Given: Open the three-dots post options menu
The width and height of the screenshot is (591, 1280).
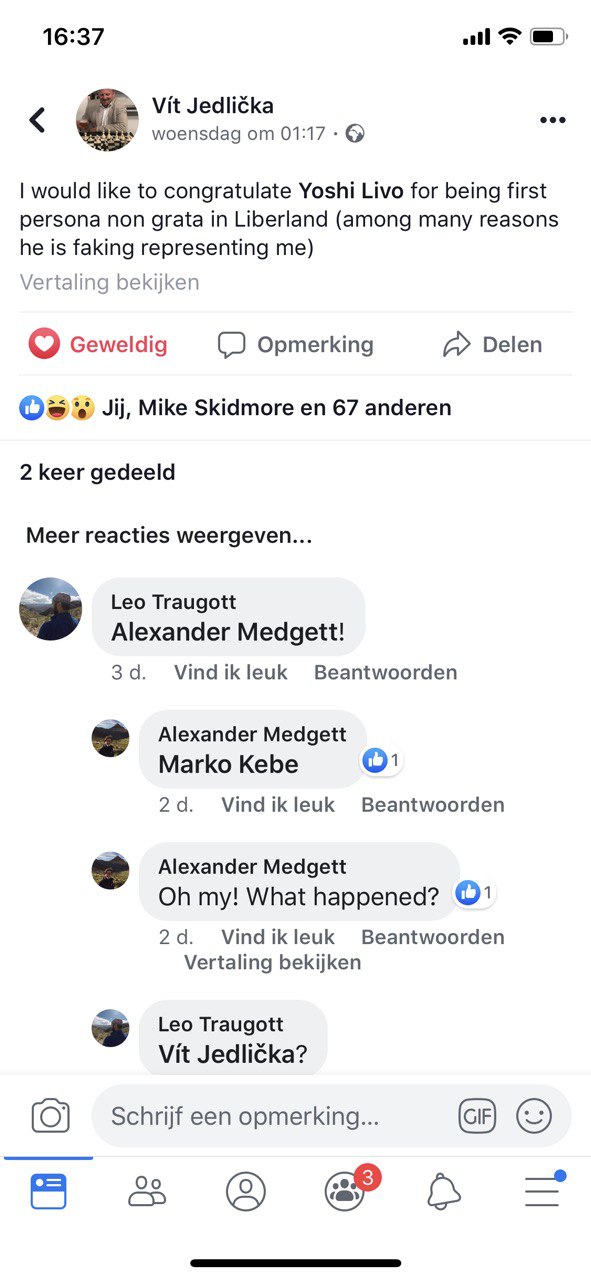Looking at the screenshot, I should tap(552, 120).
